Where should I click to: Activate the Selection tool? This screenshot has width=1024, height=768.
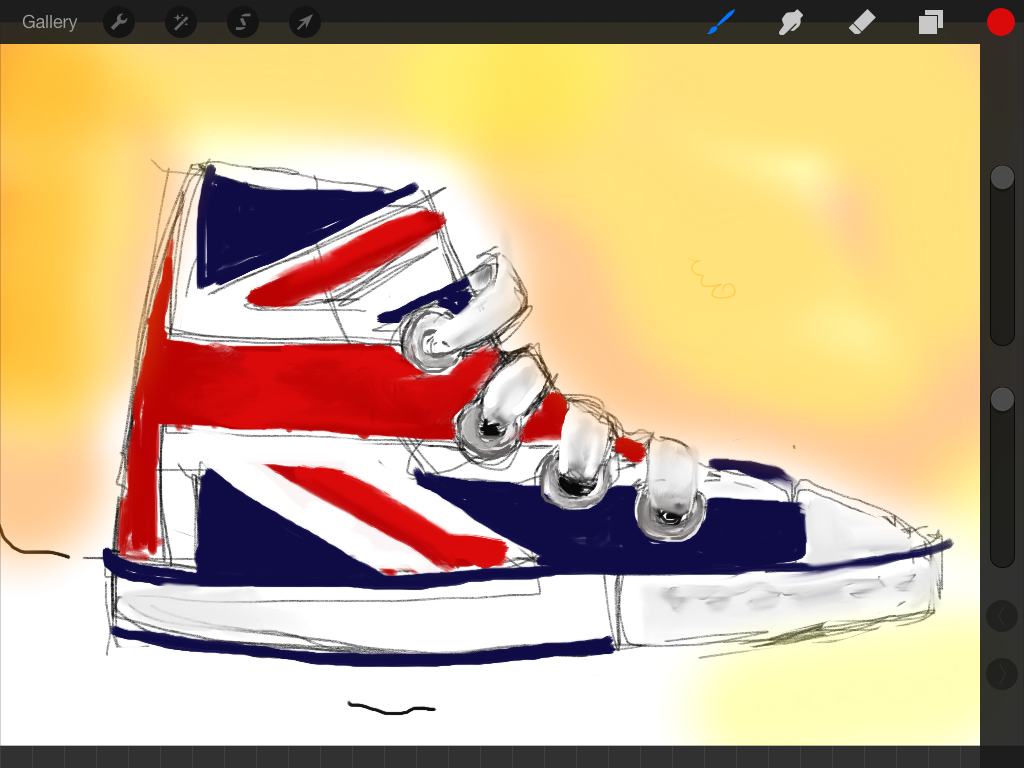click(243, 22)
